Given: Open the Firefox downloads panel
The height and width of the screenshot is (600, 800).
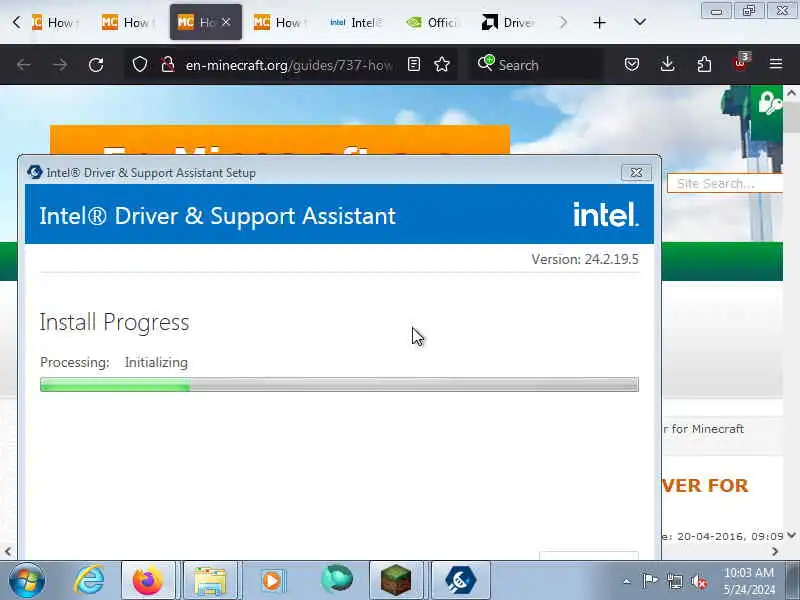Looking at the screenshot, I should [667, 64].
